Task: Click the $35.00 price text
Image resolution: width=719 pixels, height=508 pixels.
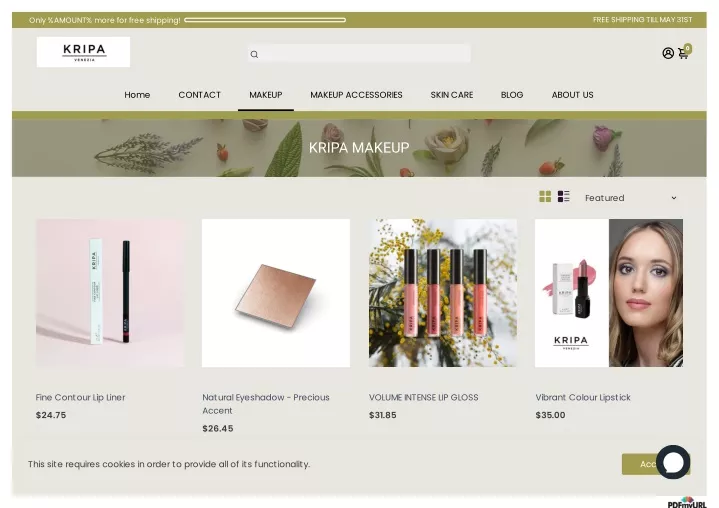Action: (x=550, y=415)
